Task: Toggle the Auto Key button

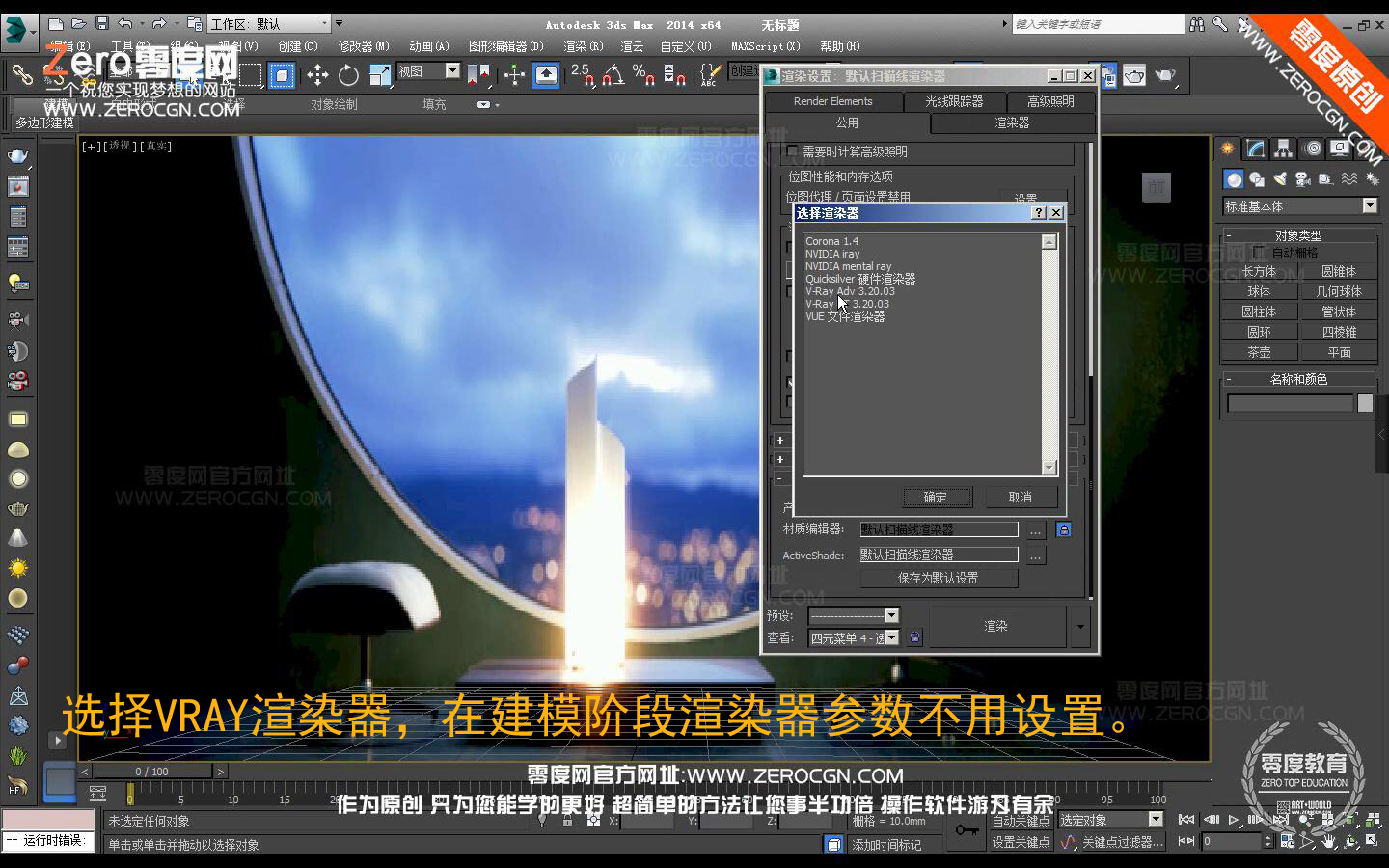Action: pos(1021,821)
